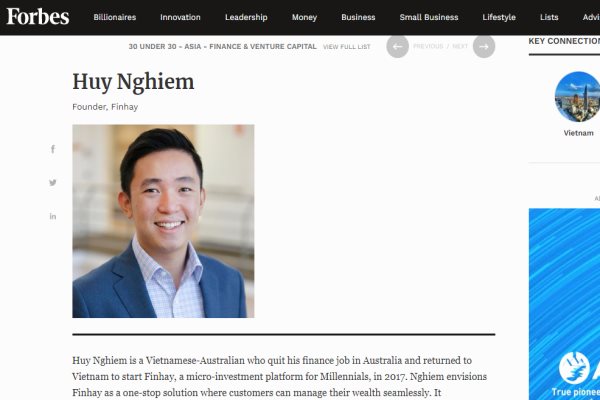Go to previous profile left arrow
600x400 pixels.
398,47
